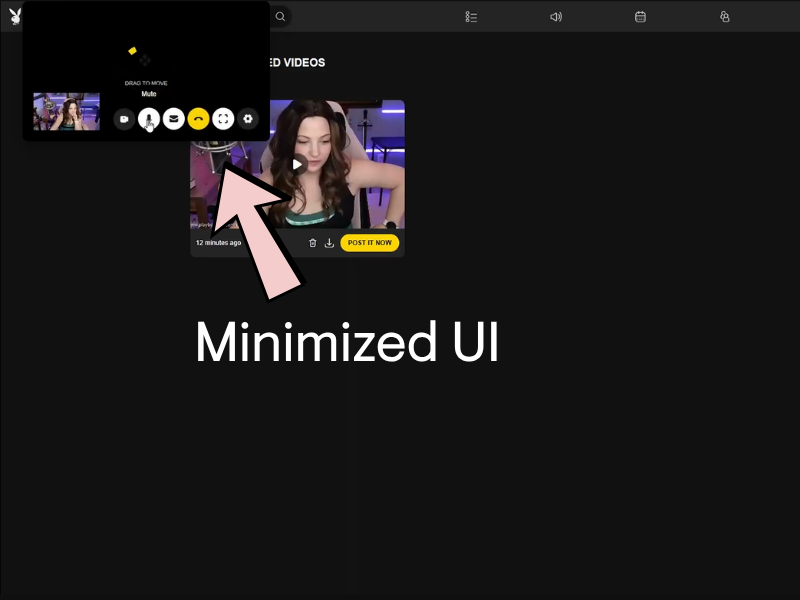800x600 pixels.
Task: End the call with yellow hang-up button
Action: [x=198, y=119]
